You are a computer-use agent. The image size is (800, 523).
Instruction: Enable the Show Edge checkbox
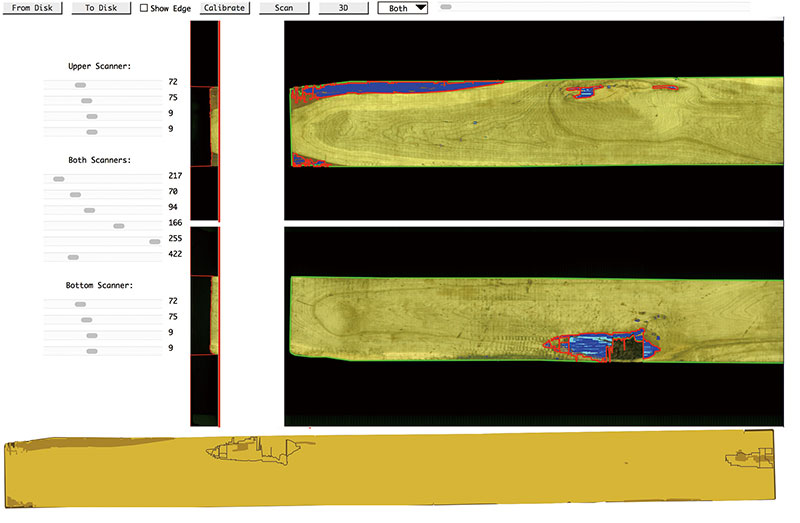[144, 8]
